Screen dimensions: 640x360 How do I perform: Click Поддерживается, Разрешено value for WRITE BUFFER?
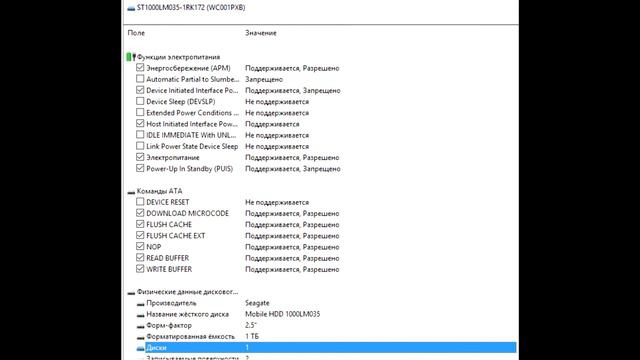pyautogui.click(x=292, y=270)
